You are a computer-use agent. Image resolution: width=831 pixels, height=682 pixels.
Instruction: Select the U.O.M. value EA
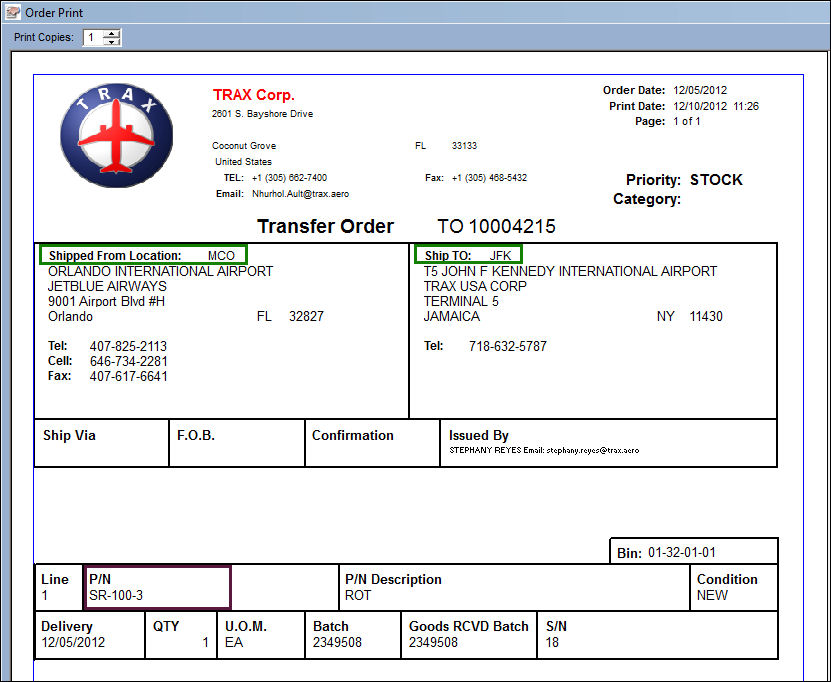click(234, 642)
